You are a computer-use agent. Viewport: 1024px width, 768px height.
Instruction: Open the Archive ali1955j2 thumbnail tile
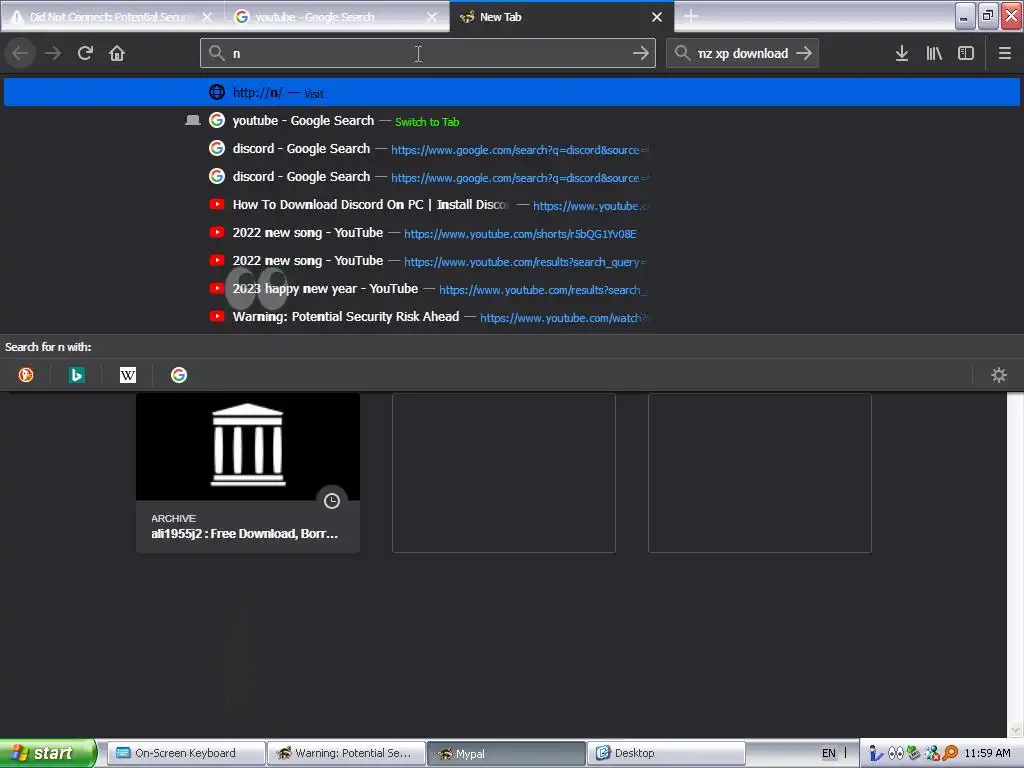248,473
